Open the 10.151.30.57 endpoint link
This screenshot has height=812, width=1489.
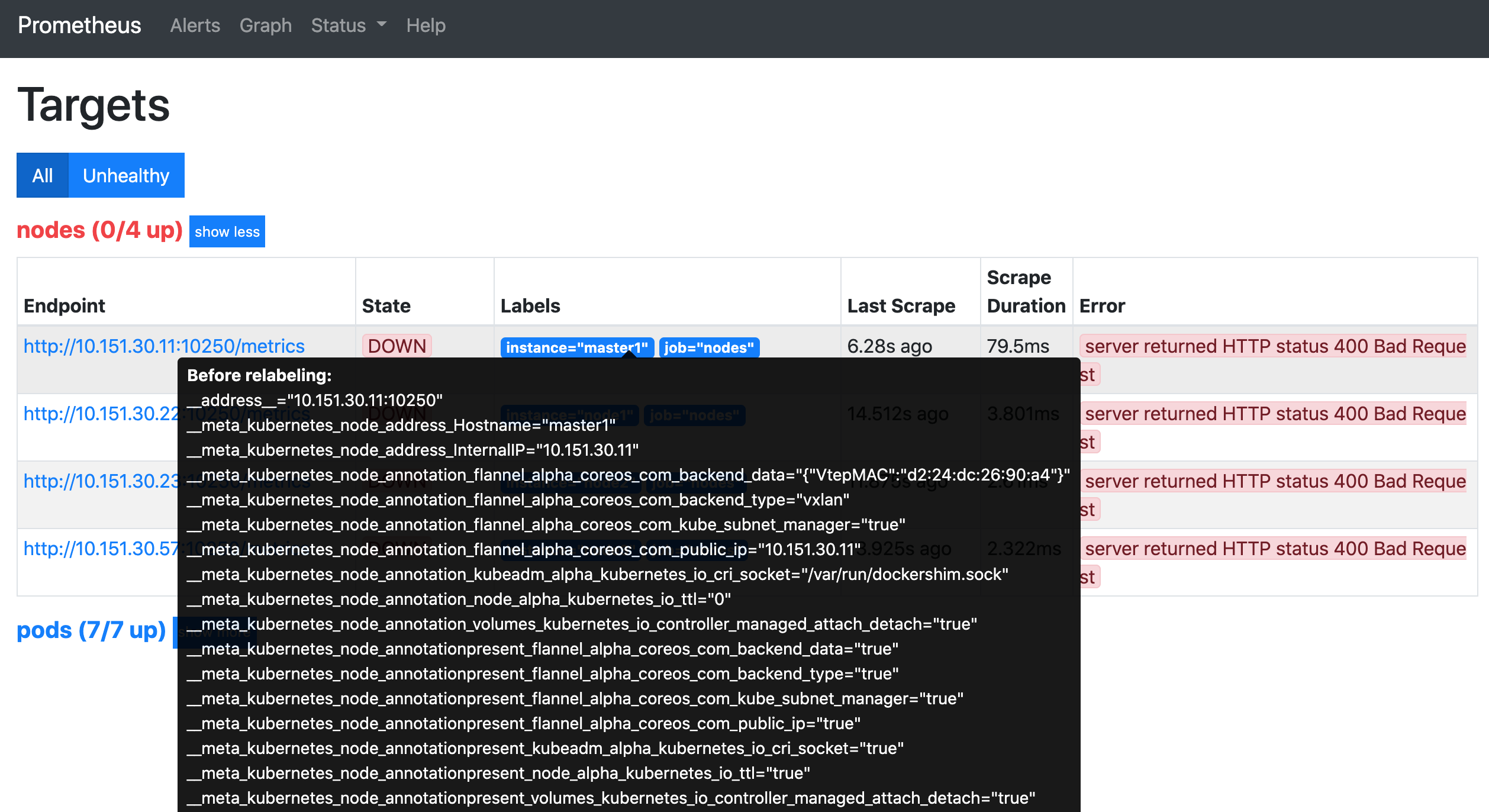click(x=101, y=549)
